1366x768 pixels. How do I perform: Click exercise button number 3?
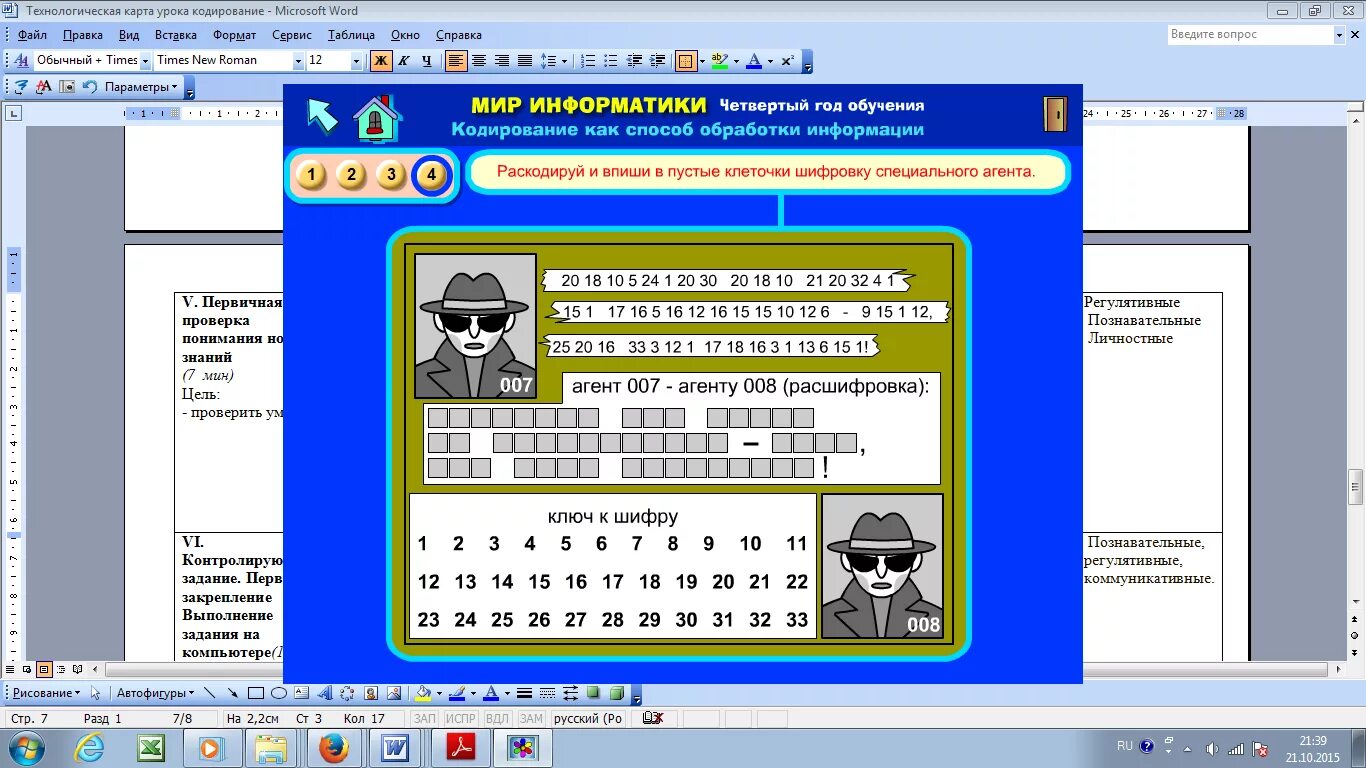[x=391, y=176]
